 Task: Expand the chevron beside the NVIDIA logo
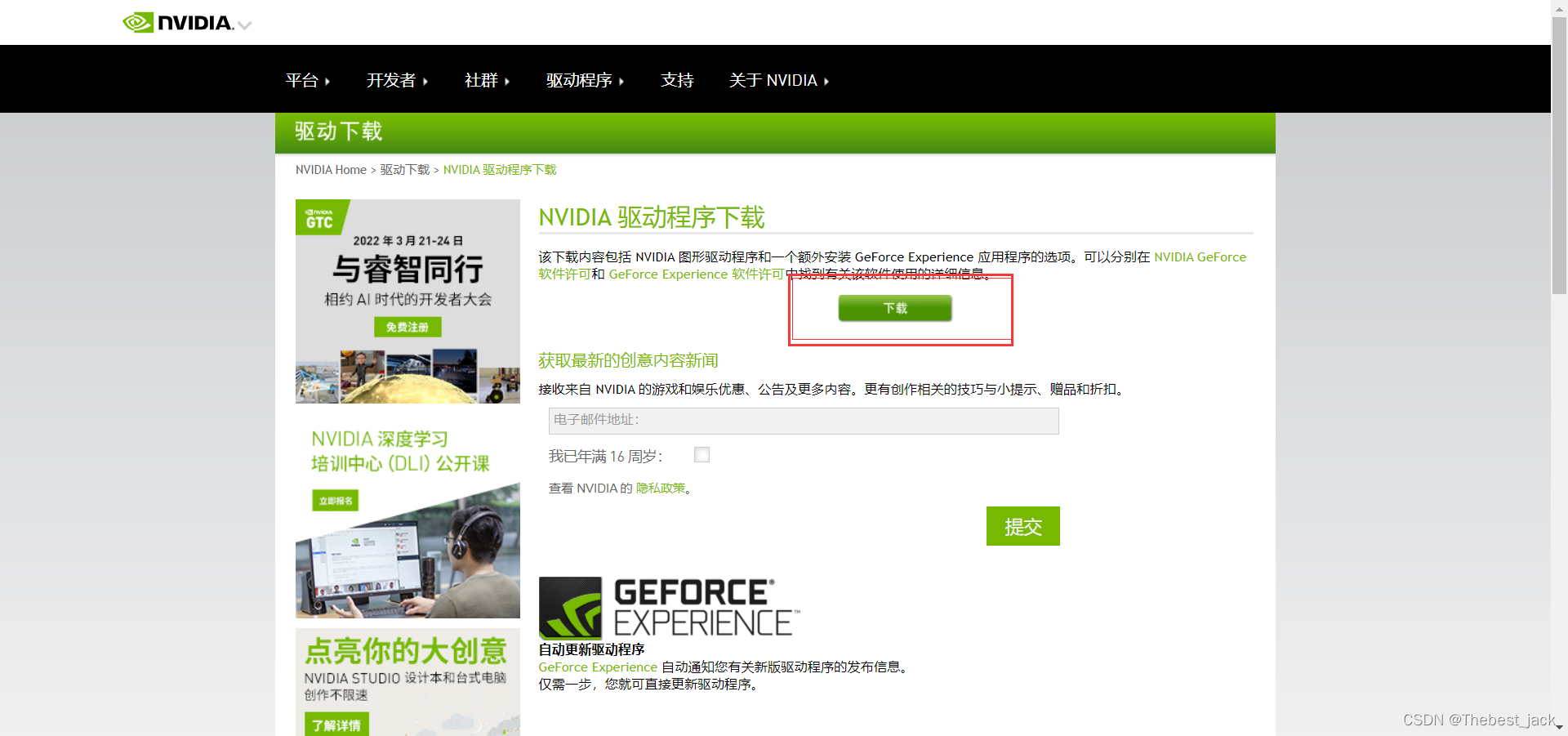[x=244, y=25]
